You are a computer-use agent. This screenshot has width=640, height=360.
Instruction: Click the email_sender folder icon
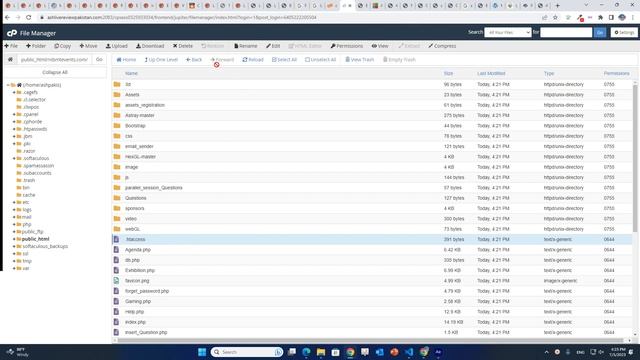[x=117, y=146]
